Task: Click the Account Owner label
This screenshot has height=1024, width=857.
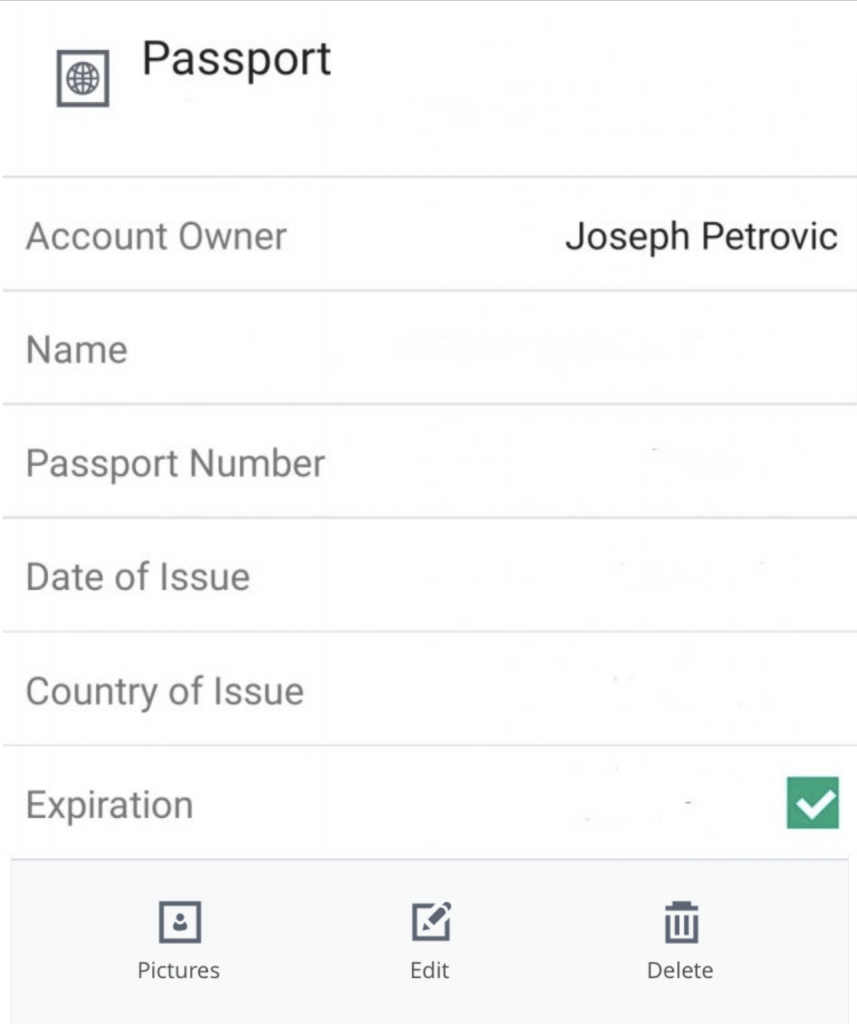Action: coord(156,236)
